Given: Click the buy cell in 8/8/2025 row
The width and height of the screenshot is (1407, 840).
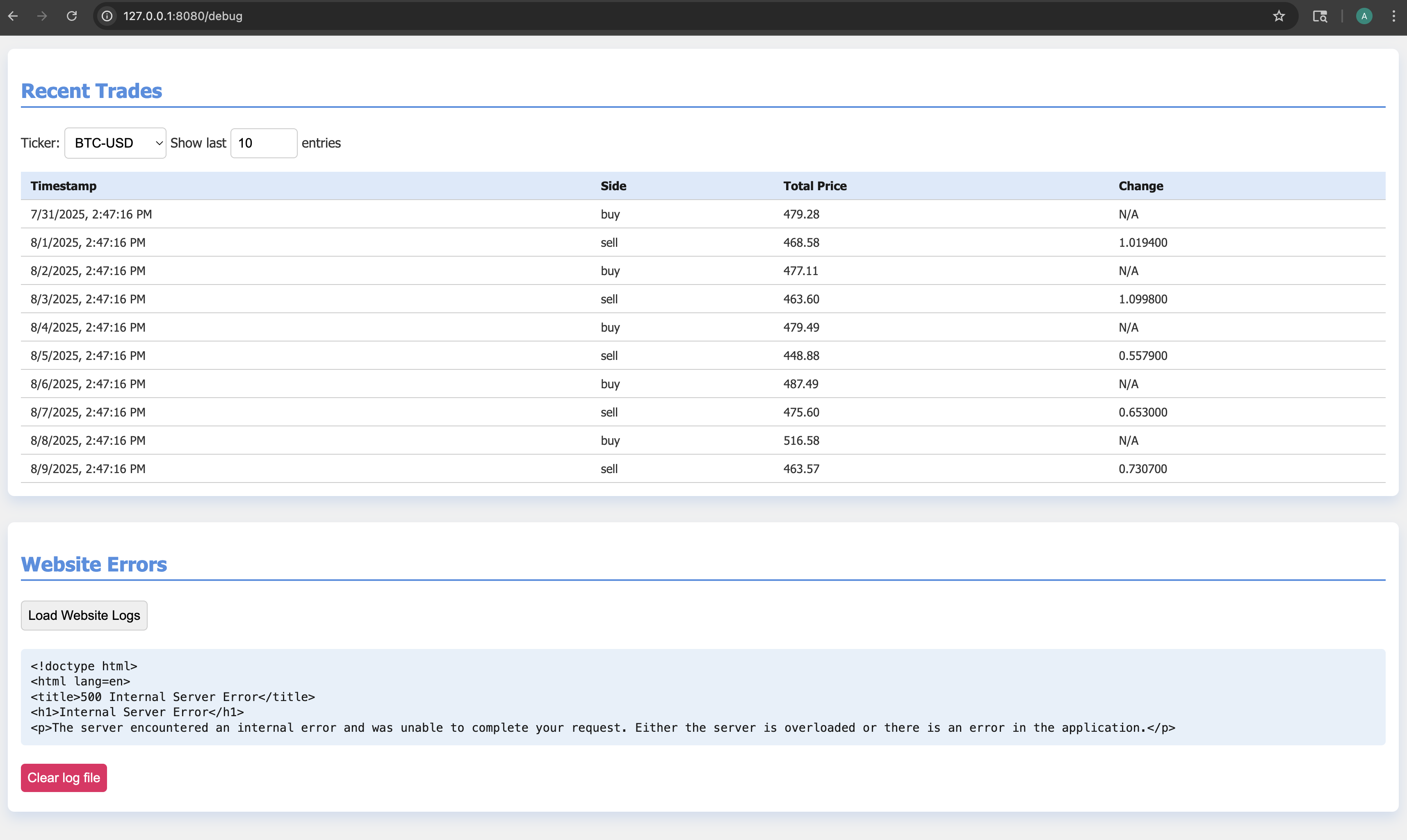Looking at the screenshot, I should (x=610, y=440).
